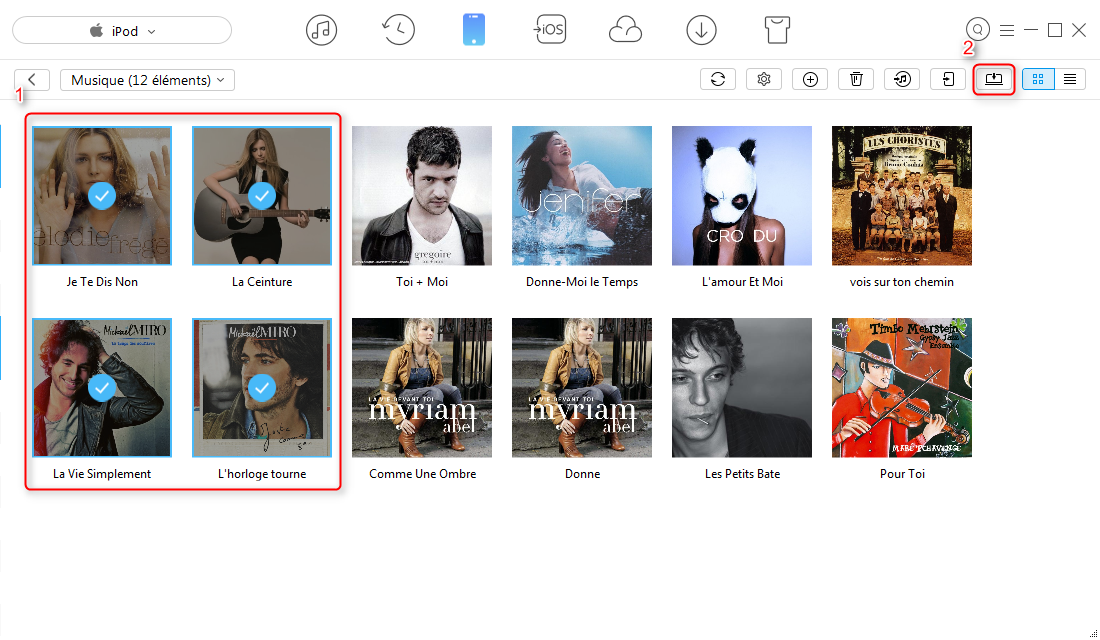
Task: Uncheck the Je Te Dis Non checkmark
Action: click(x=102, y=196)
